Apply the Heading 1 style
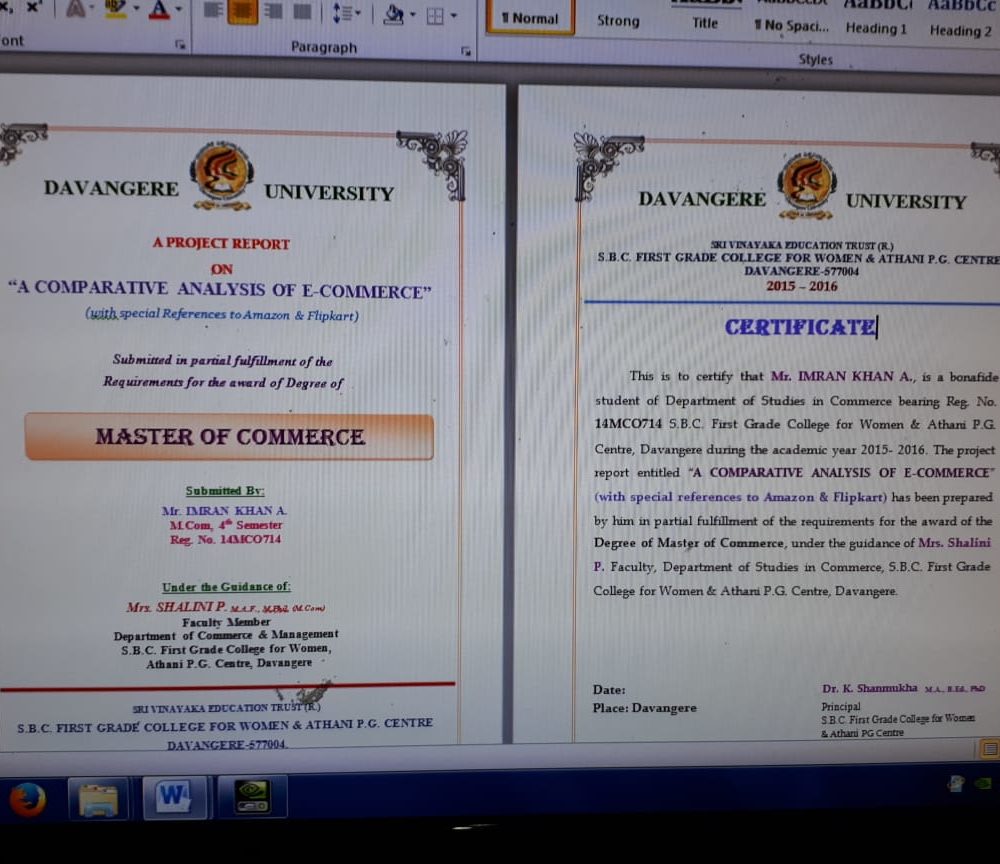This screenshot has height=864, width=1000. pyautogui.click(x=876, y=28)
